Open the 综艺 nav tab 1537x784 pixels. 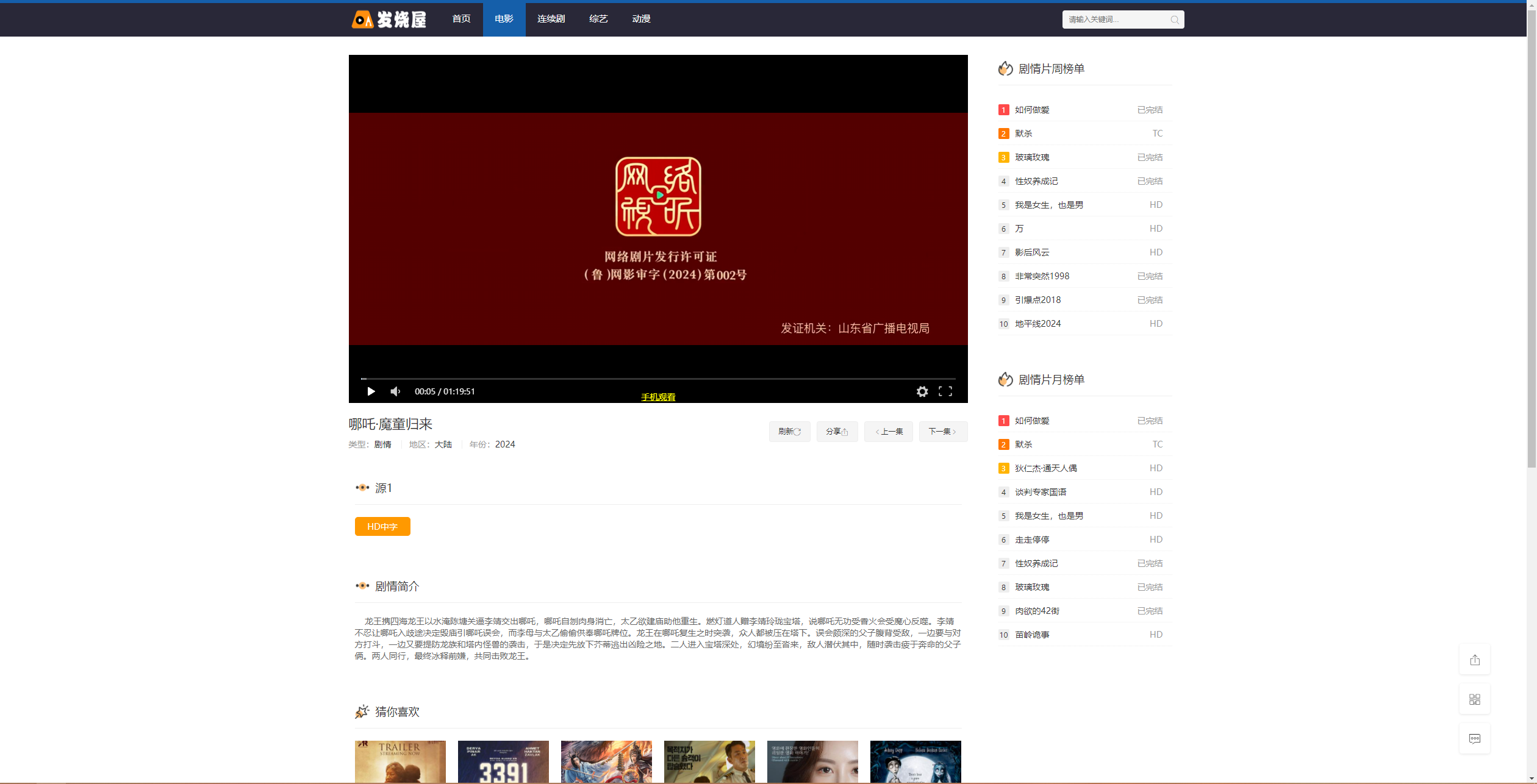pos(598,19)
